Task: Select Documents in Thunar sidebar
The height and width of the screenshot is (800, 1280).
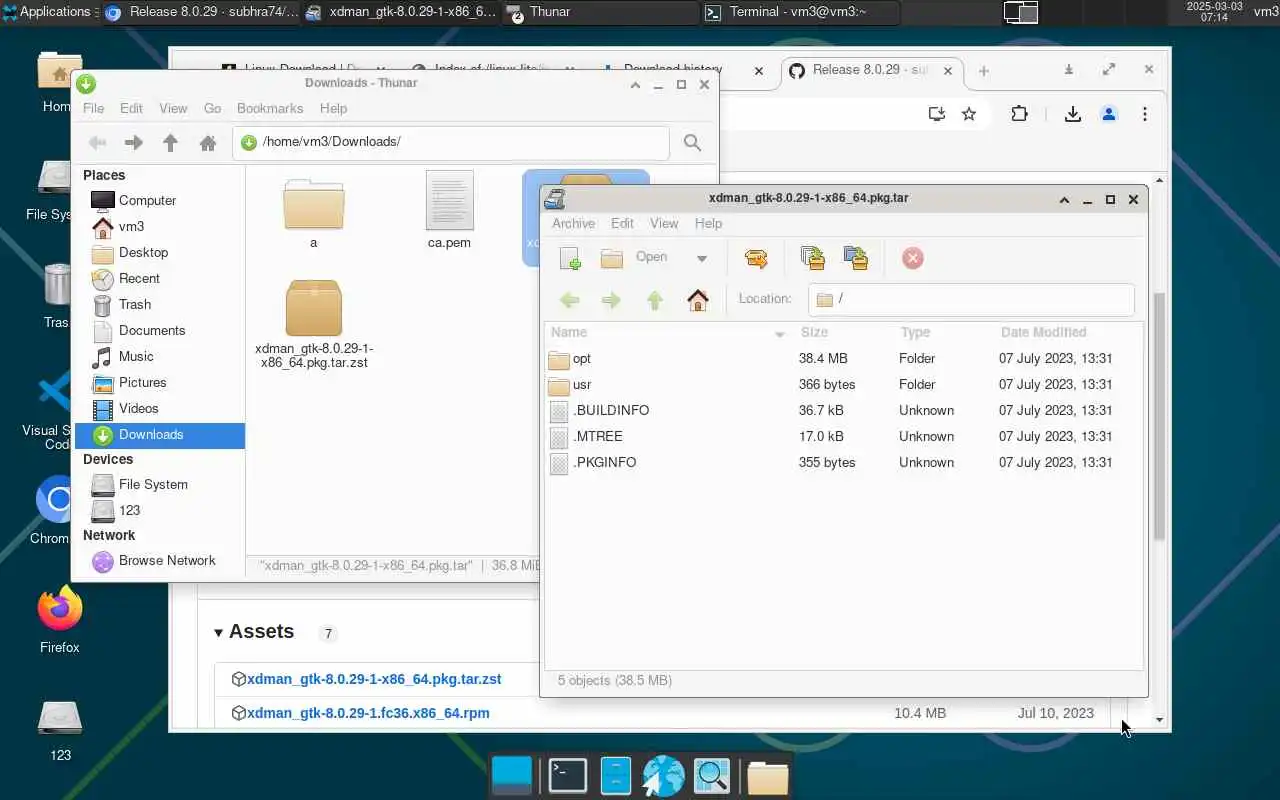Action: tap(159, 330)
